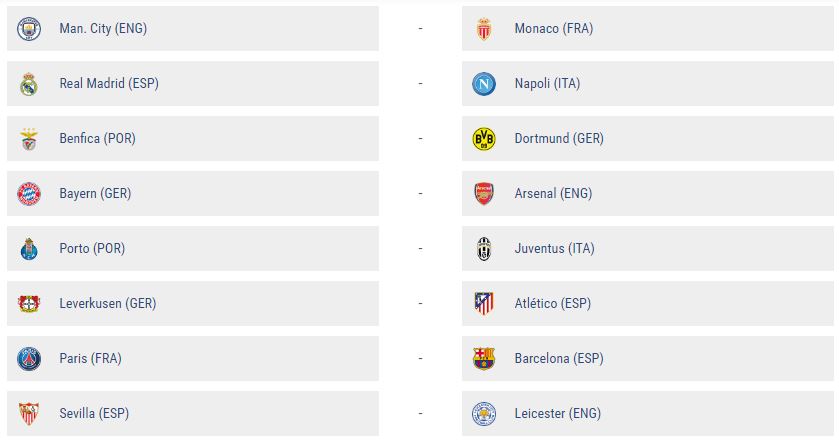This screenshot has height=441, width=839.
Task: Open the Sevilla (ESP) team link
Action: [94, 414]
